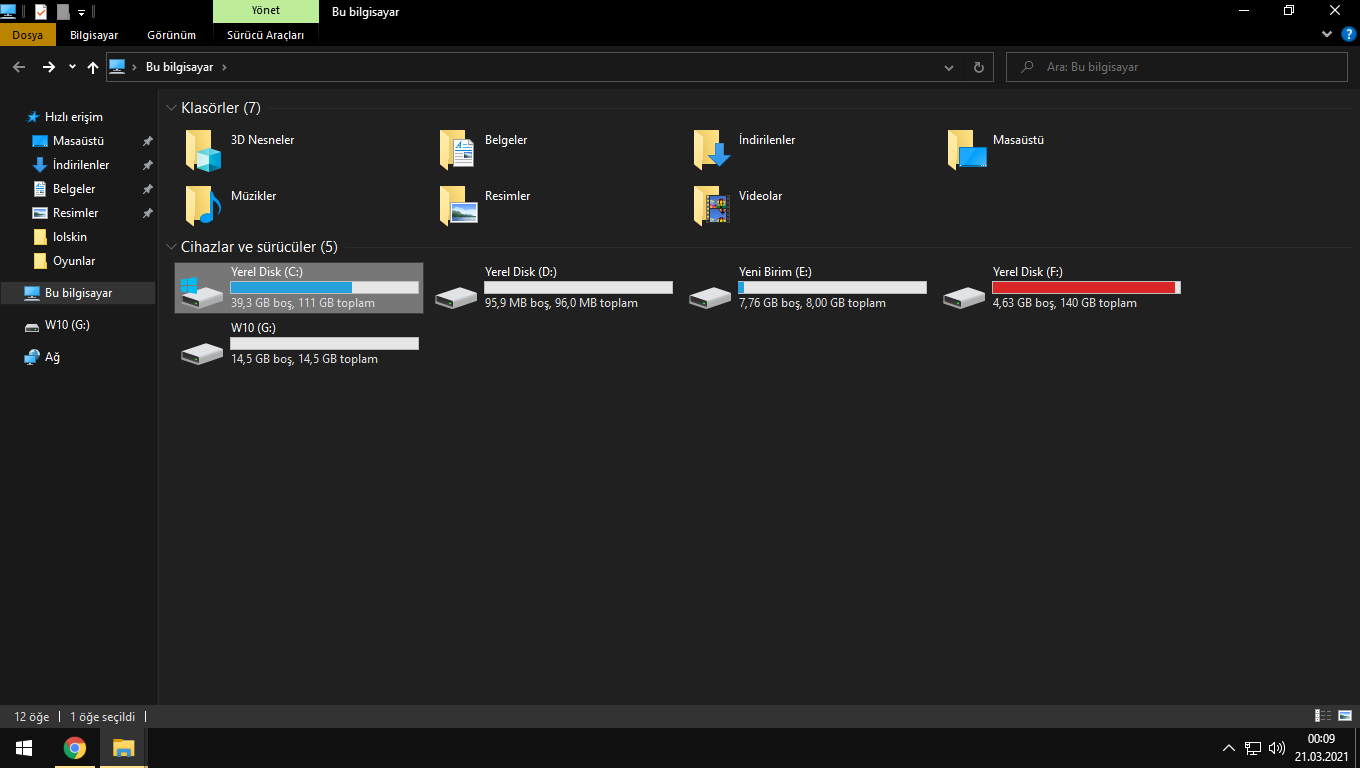Select İndirilenler in the navigation pane

(81, 165)
